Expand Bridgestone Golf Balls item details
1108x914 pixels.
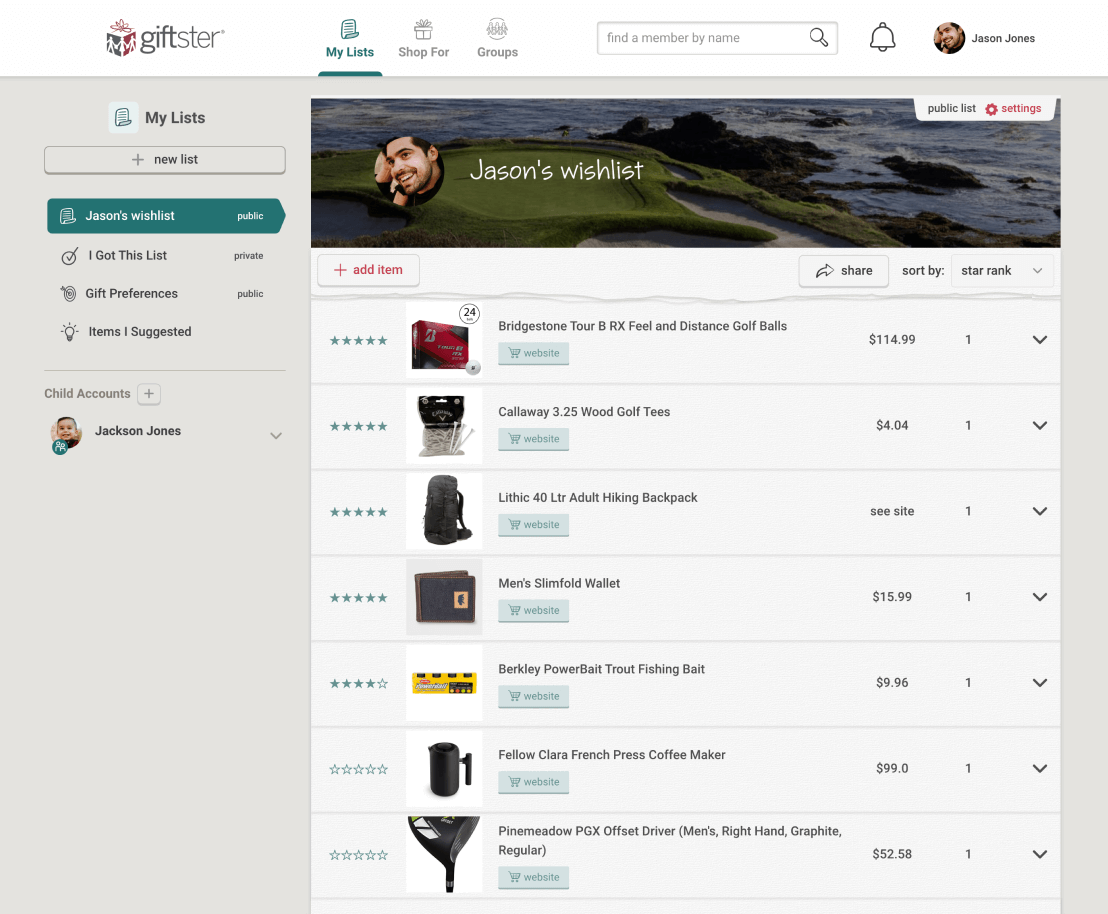(x=1039, y=340)
